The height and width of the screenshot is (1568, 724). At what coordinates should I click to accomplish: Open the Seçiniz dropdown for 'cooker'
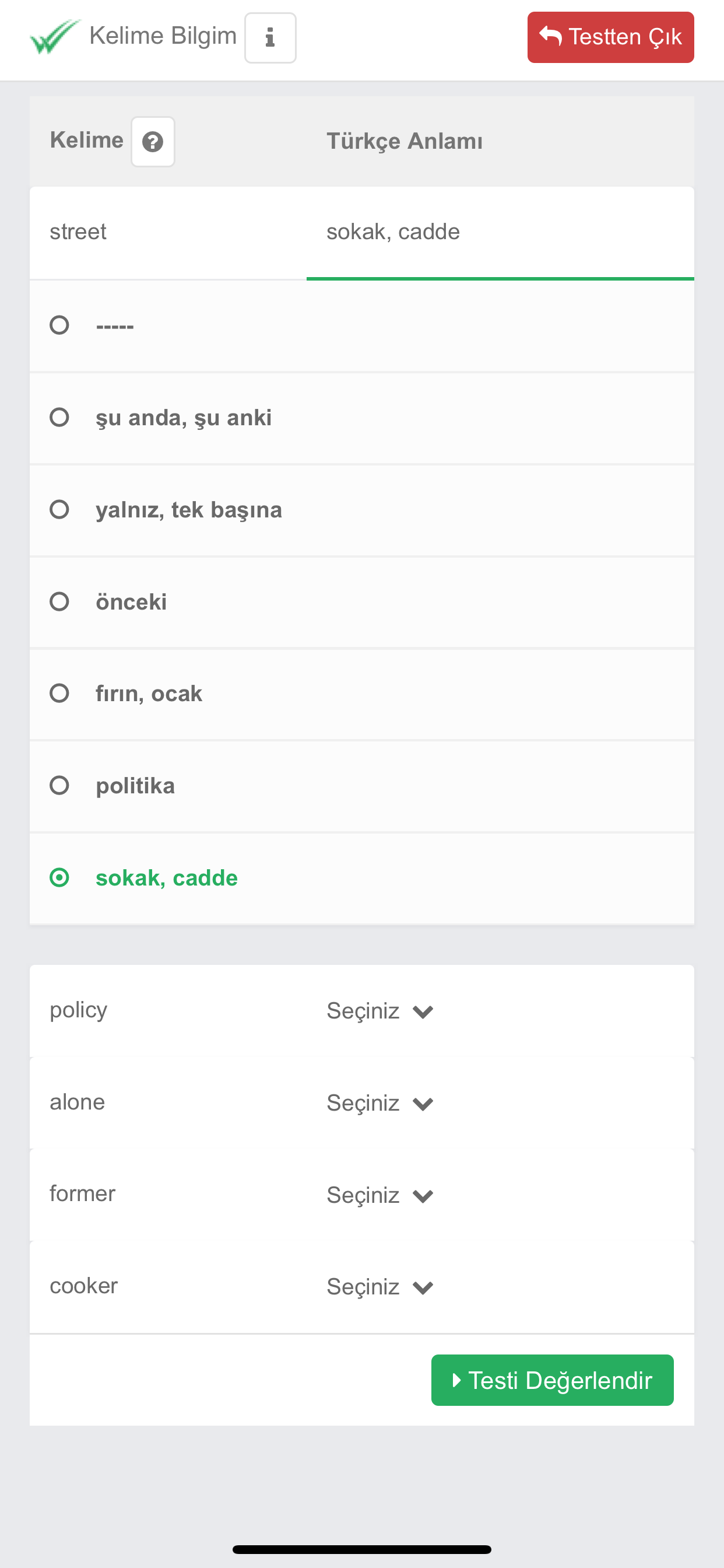click(379, 1287)
